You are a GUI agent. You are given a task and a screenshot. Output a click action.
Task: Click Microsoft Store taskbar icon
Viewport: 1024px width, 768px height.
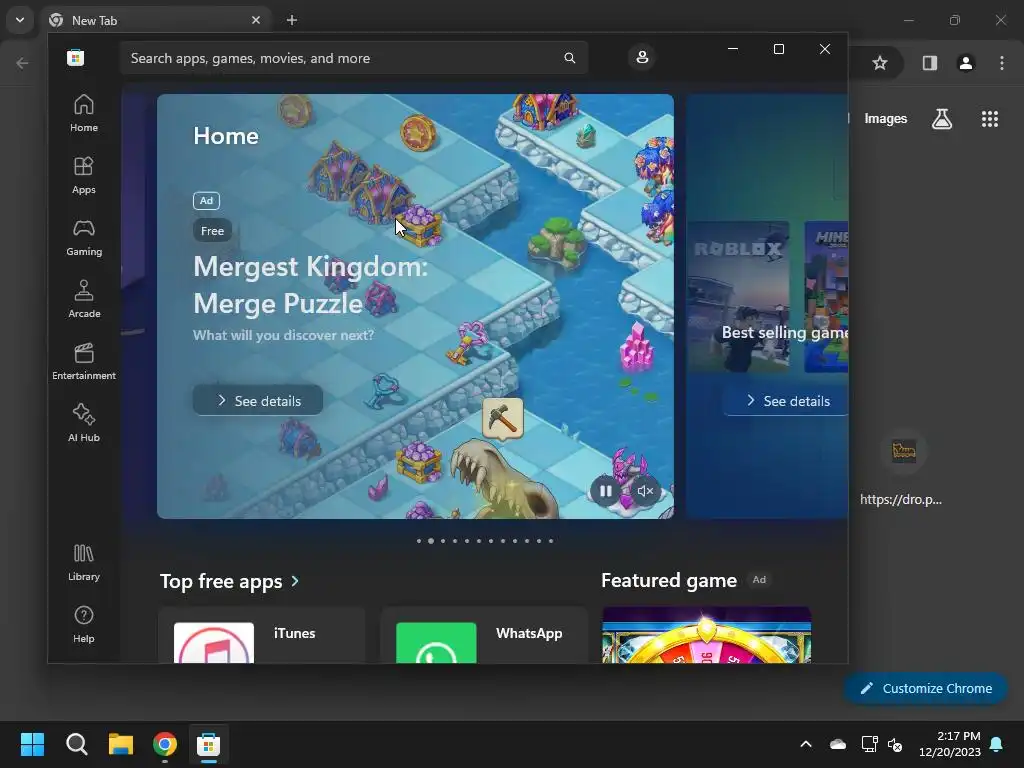tap(208, 744)
